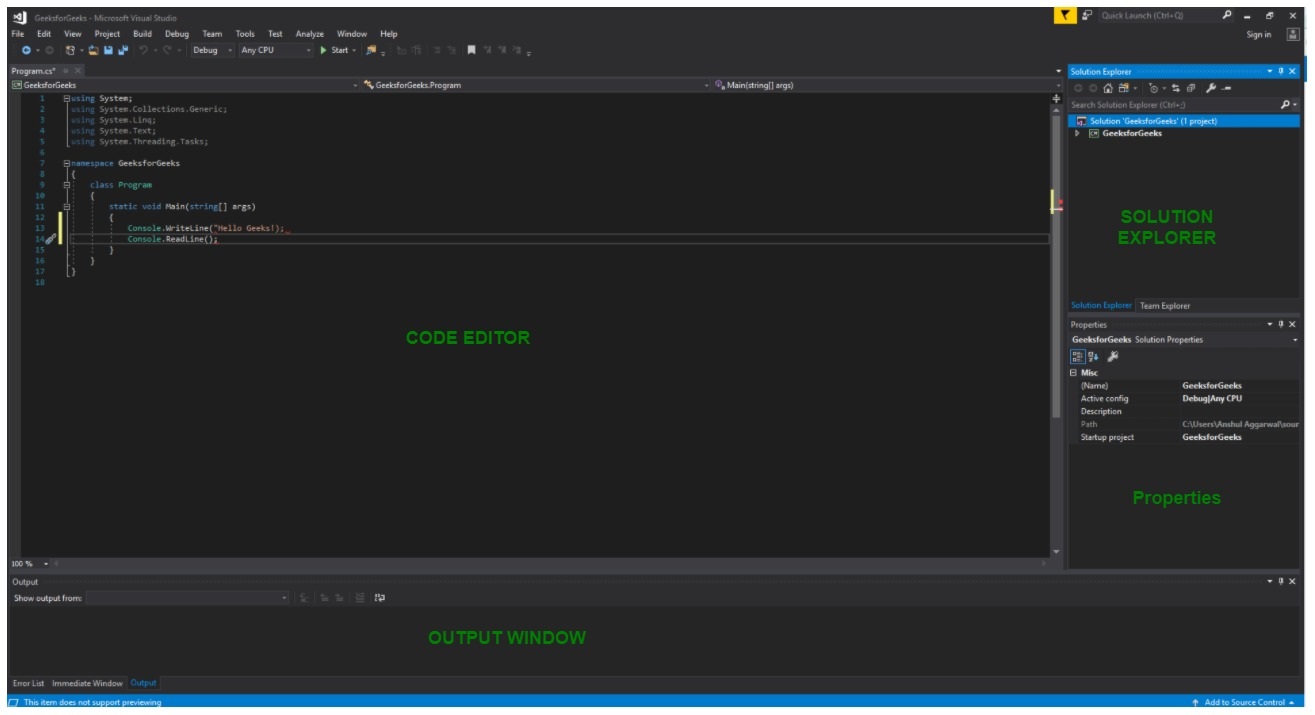Collapse the Misc category in Properties

click(x=1073, y=373)
